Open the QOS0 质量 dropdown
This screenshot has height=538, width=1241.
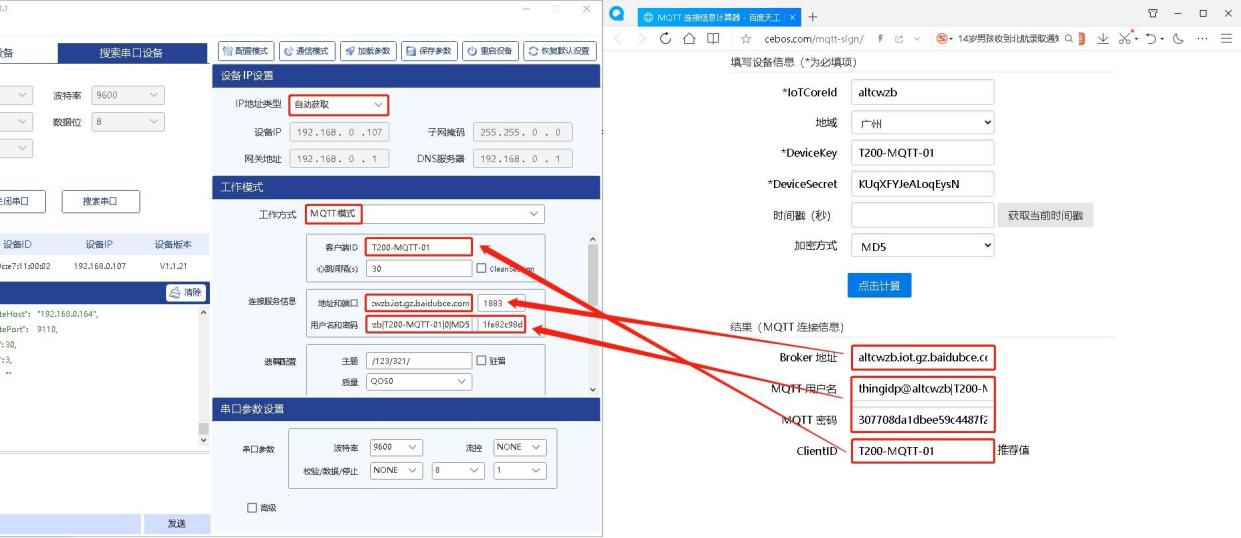coord(419,381)
